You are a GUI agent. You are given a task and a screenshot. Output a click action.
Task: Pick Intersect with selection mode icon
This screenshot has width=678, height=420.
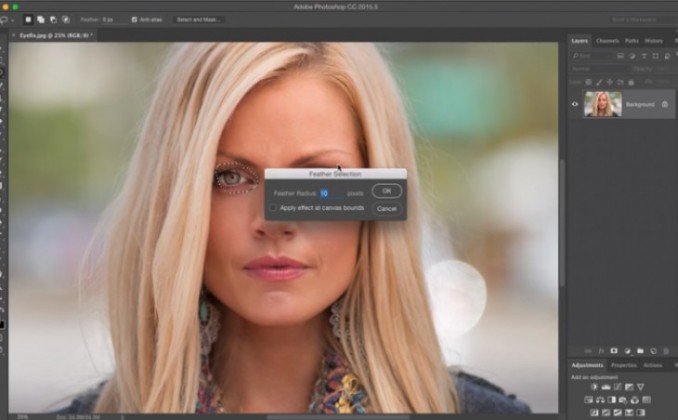tap(65, 19)
